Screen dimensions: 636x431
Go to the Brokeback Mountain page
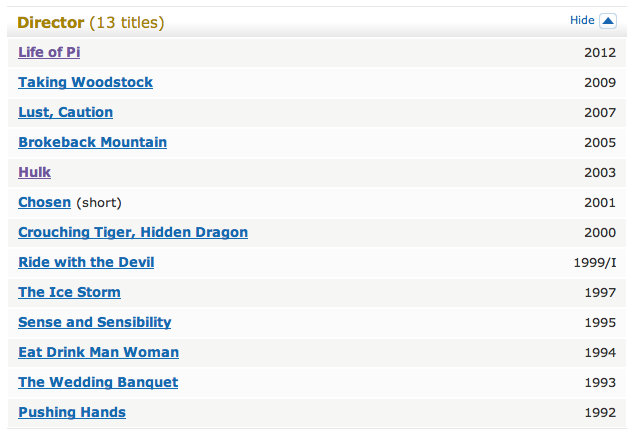coord(92,142)
